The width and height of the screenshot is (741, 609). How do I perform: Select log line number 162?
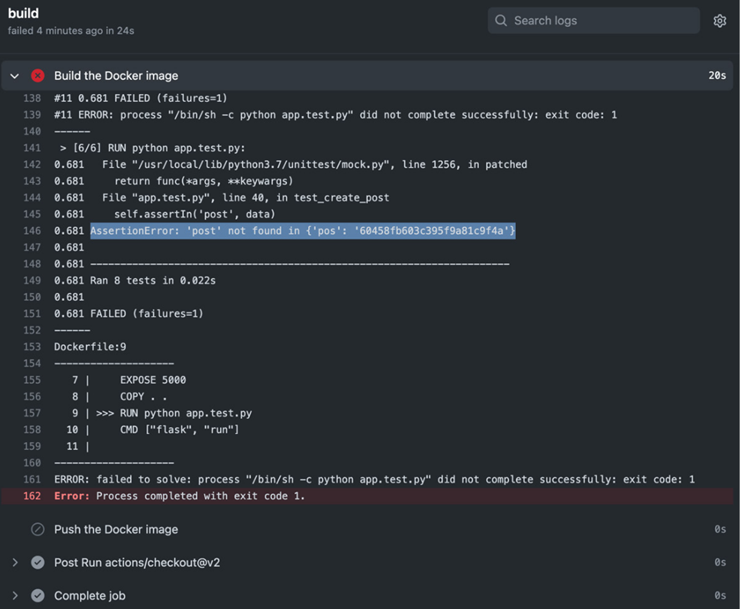[32, 496]
